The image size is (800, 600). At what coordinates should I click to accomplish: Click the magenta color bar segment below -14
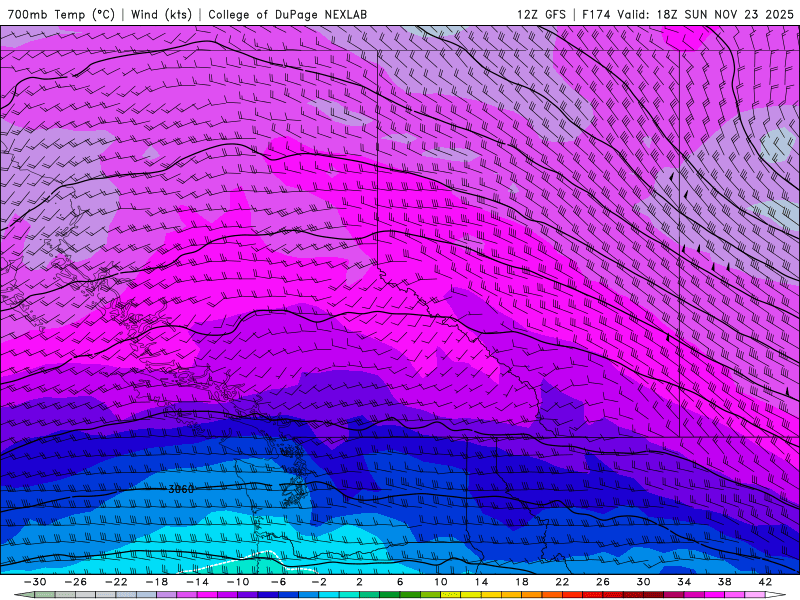click(x=207, y=595)
